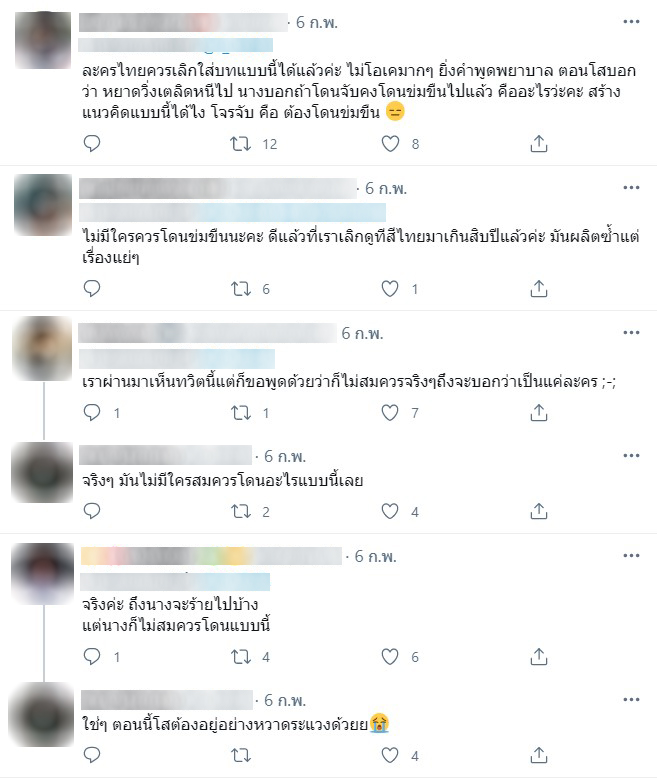Open more options menu on second tweet
The image size is (657, 779).
[631, 187]
